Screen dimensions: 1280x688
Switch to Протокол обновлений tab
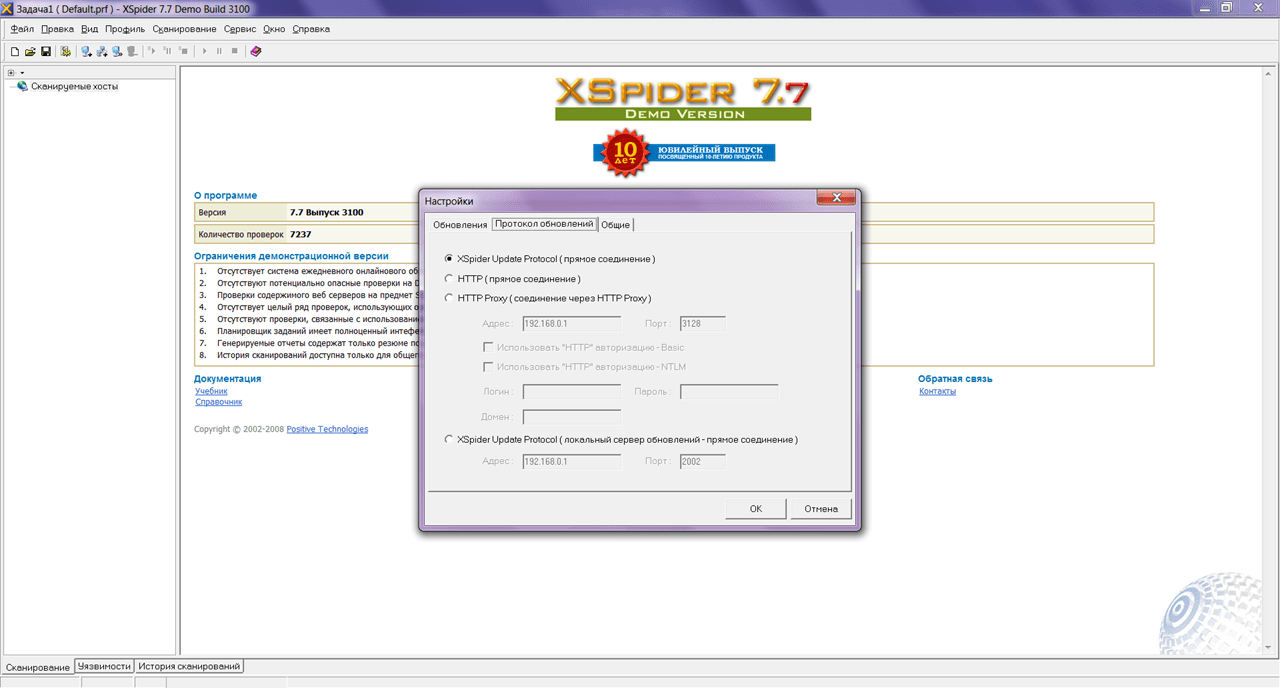click(x=545, y=224)
